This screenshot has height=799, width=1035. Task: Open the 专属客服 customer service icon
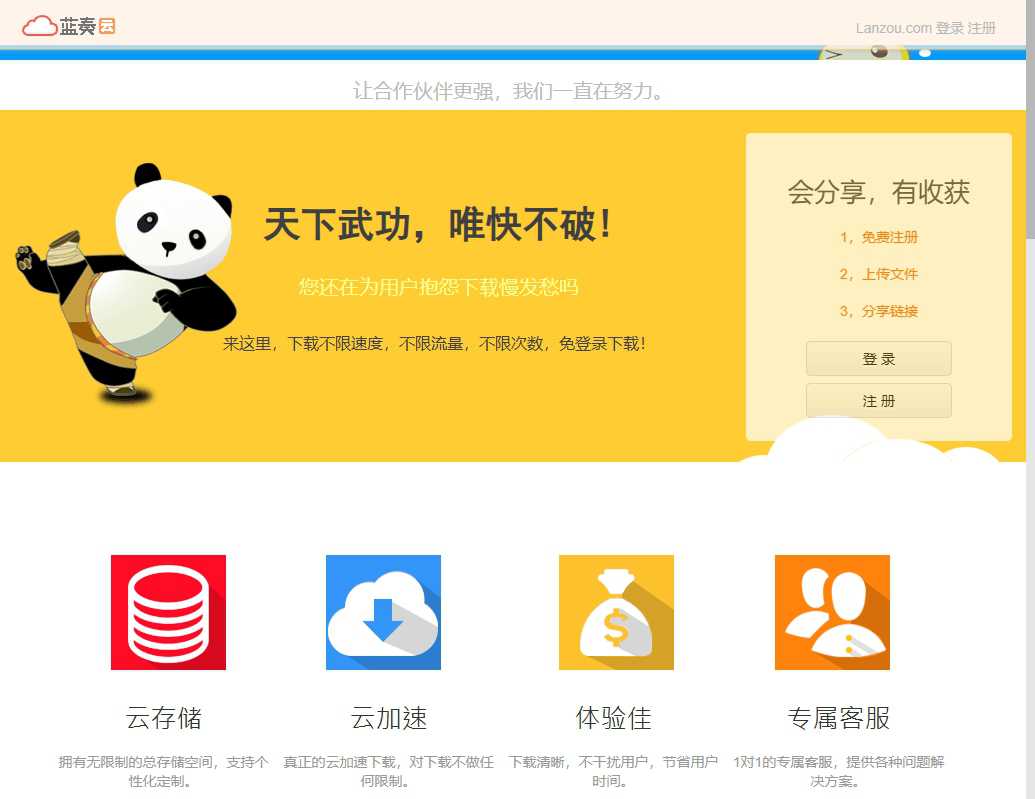click(831, 611)
